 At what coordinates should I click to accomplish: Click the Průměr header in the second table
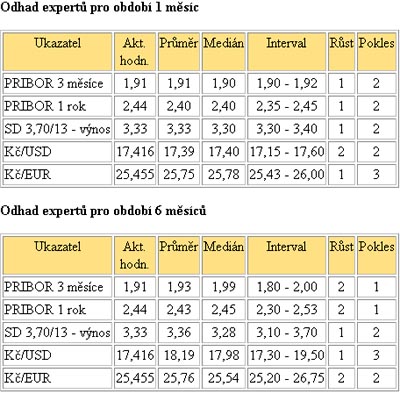(179, 255)
